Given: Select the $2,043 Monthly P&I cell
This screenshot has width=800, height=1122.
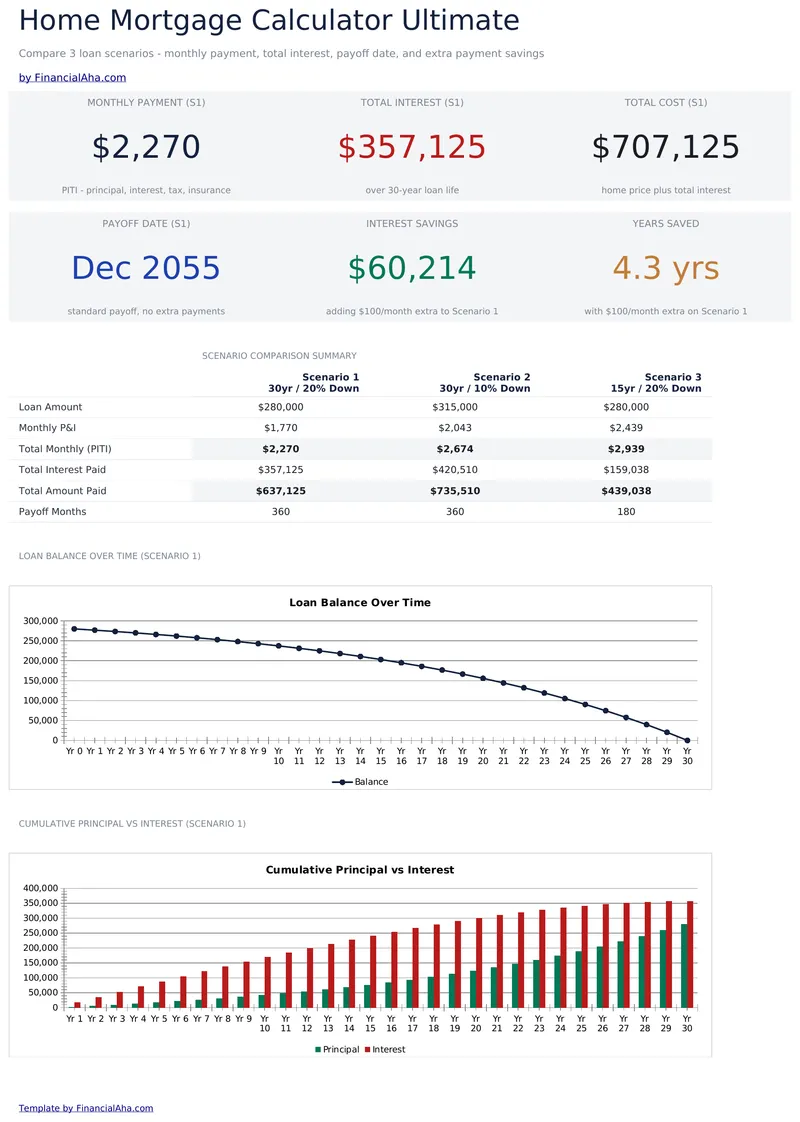Looking at the screenshot, I should (455, 428).
